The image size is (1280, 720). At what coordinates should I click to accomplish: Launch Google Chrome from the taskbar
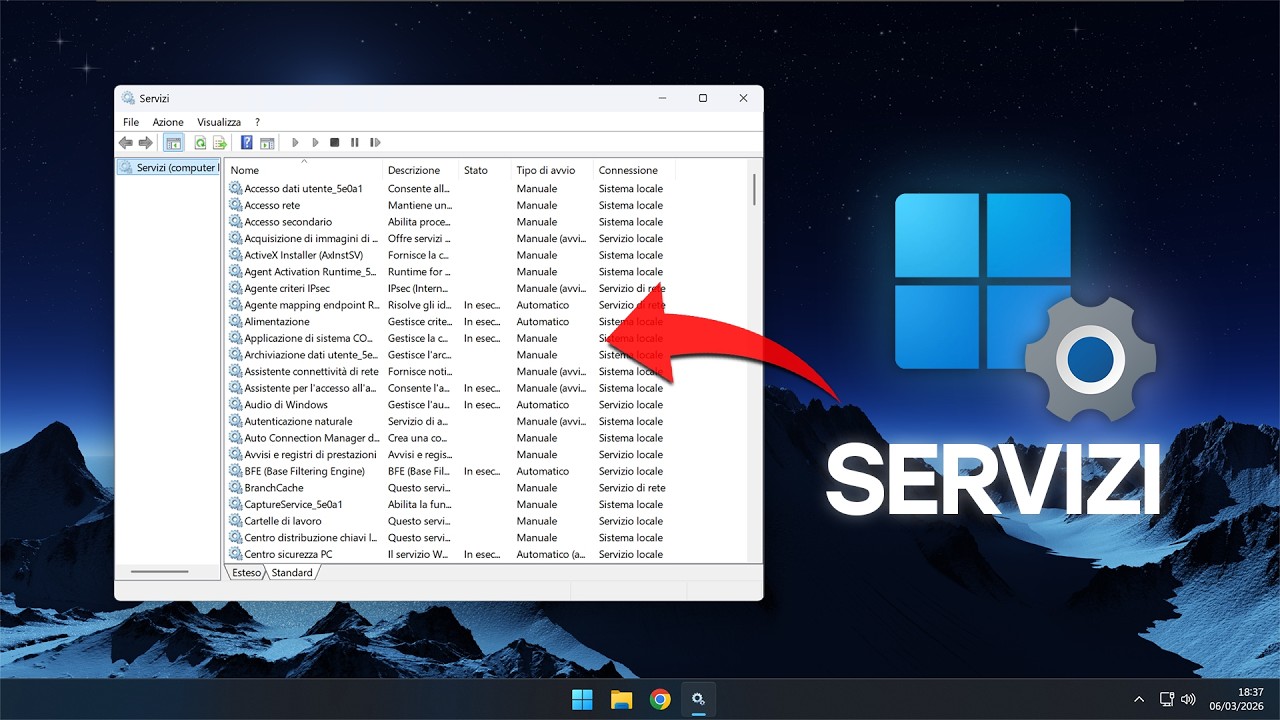point(660,699)
